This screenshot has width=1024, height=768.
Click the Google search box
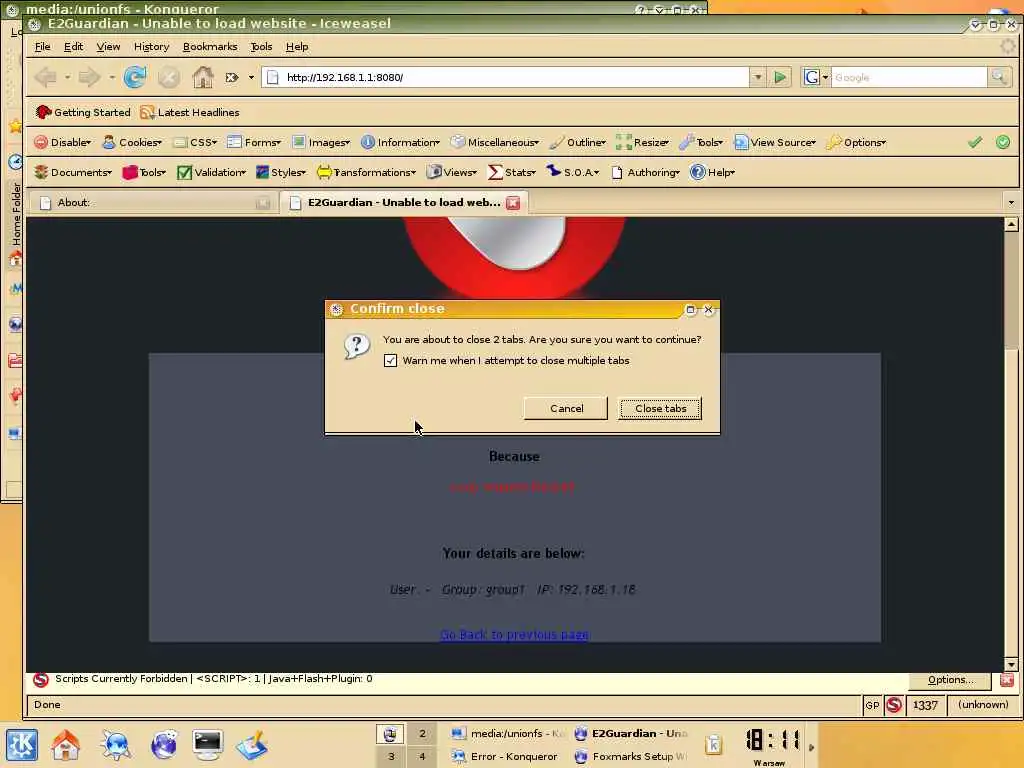tap(908, 77)
